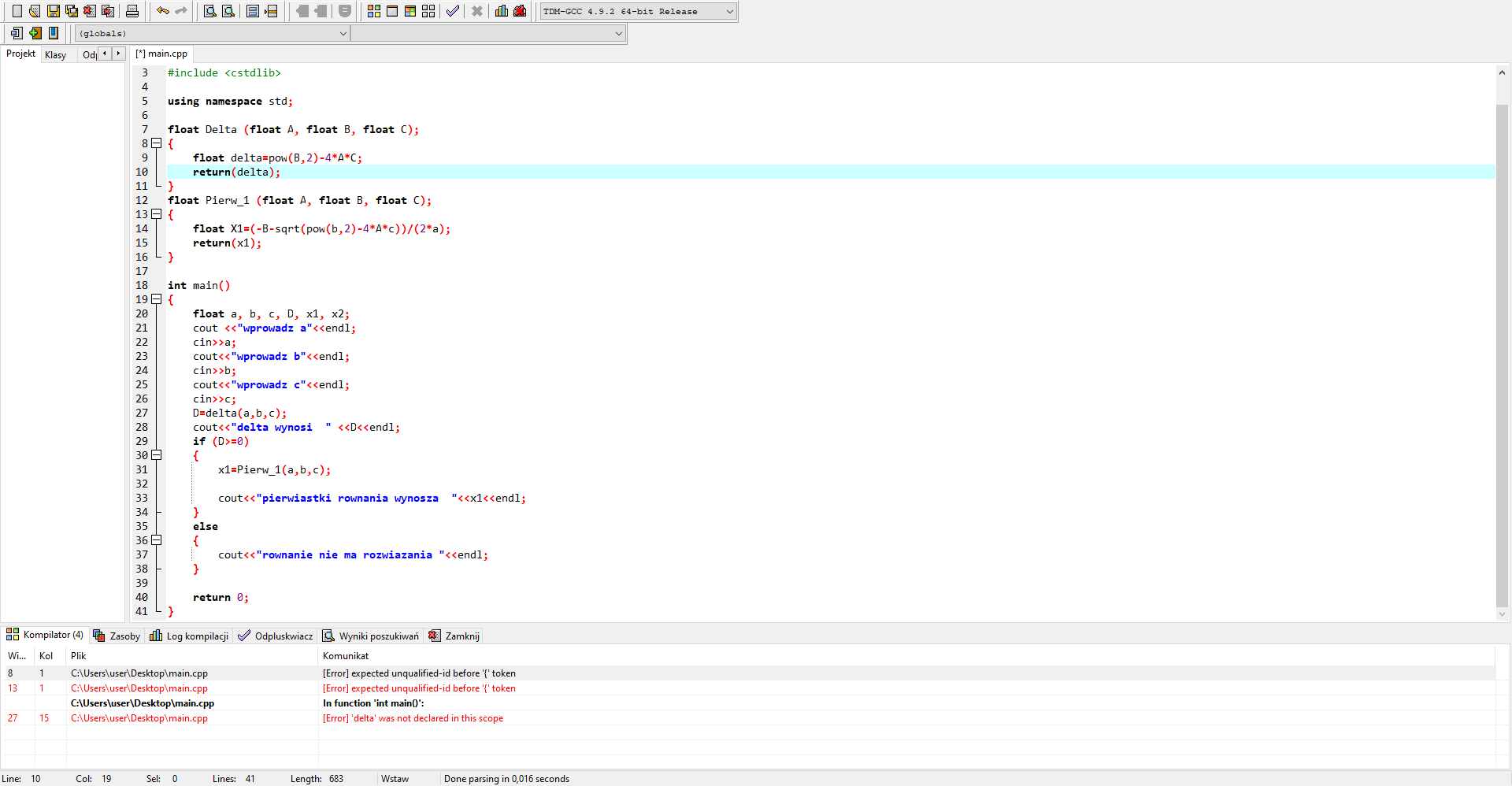Click the Go to bookmark icon

(54, 33)
